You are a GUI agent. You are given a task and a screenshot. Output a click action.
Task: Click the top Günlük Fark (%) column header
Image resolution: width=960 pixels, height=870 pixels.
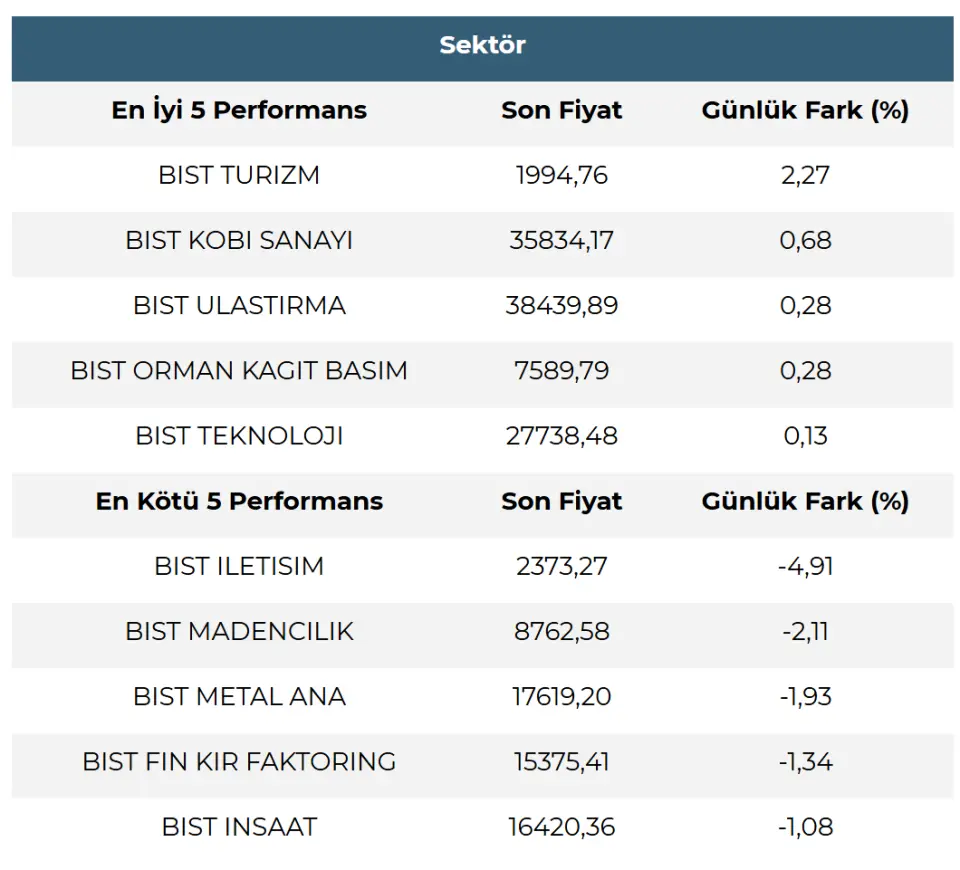805,110
